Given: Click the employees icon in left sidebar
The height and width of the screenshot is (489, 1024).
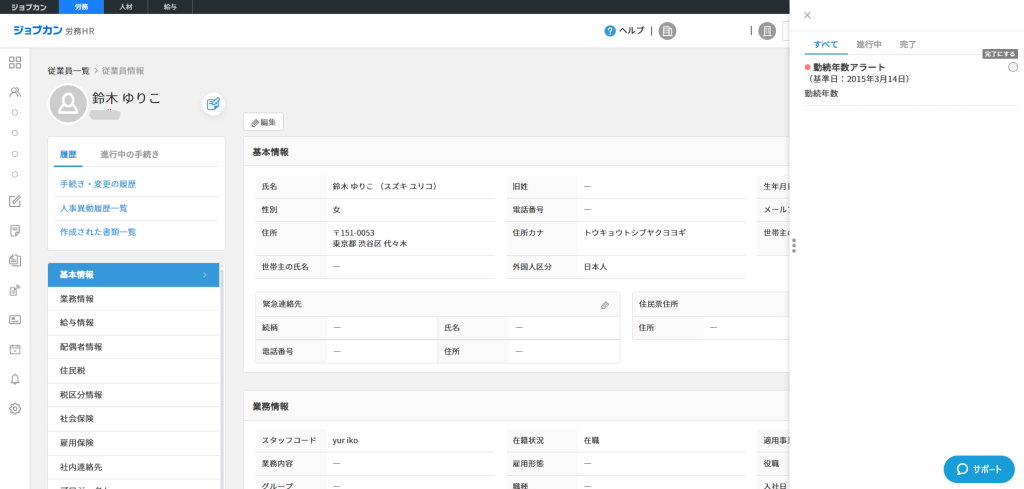Looking at the screenshot, I should pyautogui.click(x=15, y=92).
